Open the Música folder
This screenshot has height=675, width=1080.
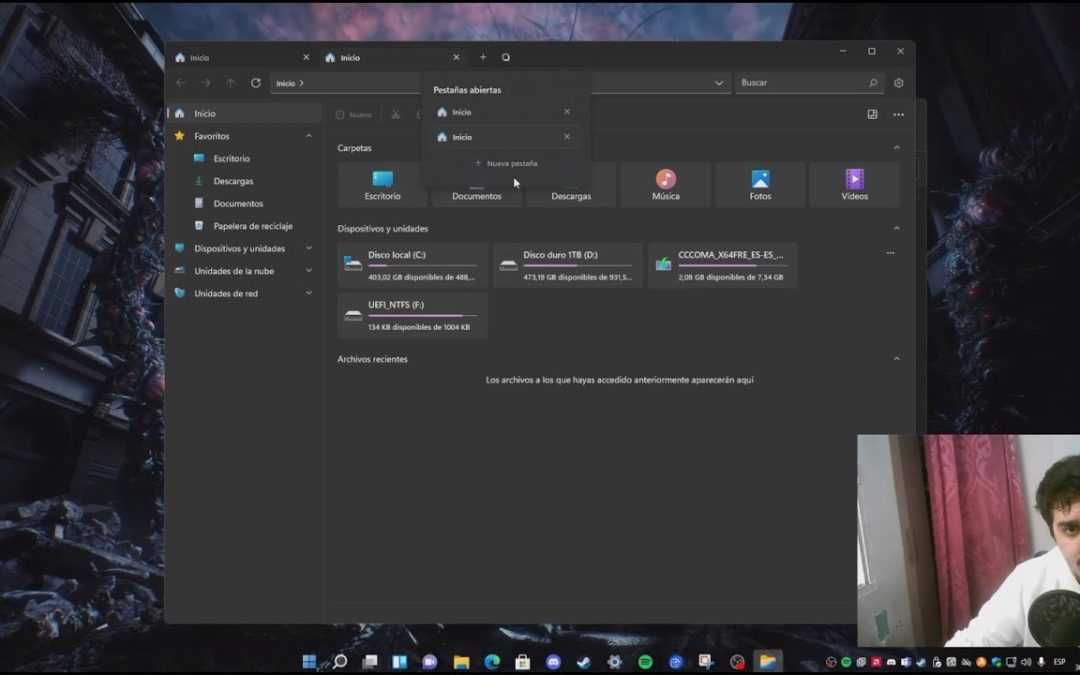tap(665, 184)
